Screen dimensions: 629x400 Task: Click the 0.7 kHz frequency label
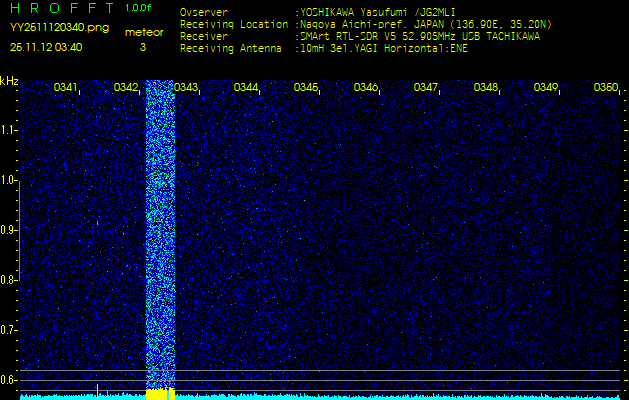tap(8, 330)
